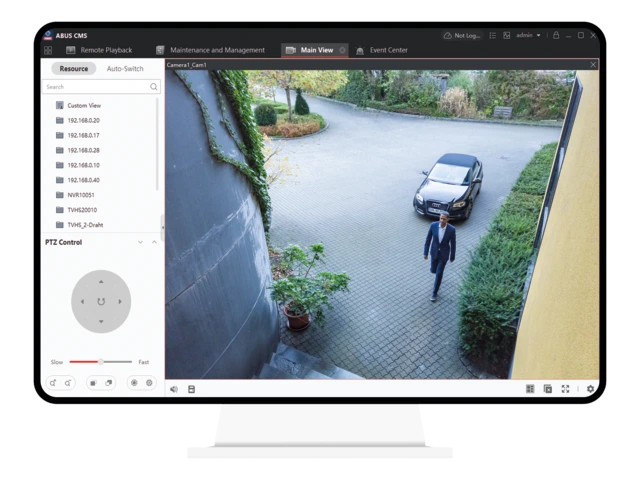Select the NVR10051 device
Image resolution: width=640 pixels, height=480 pixels.
[81, 195]
